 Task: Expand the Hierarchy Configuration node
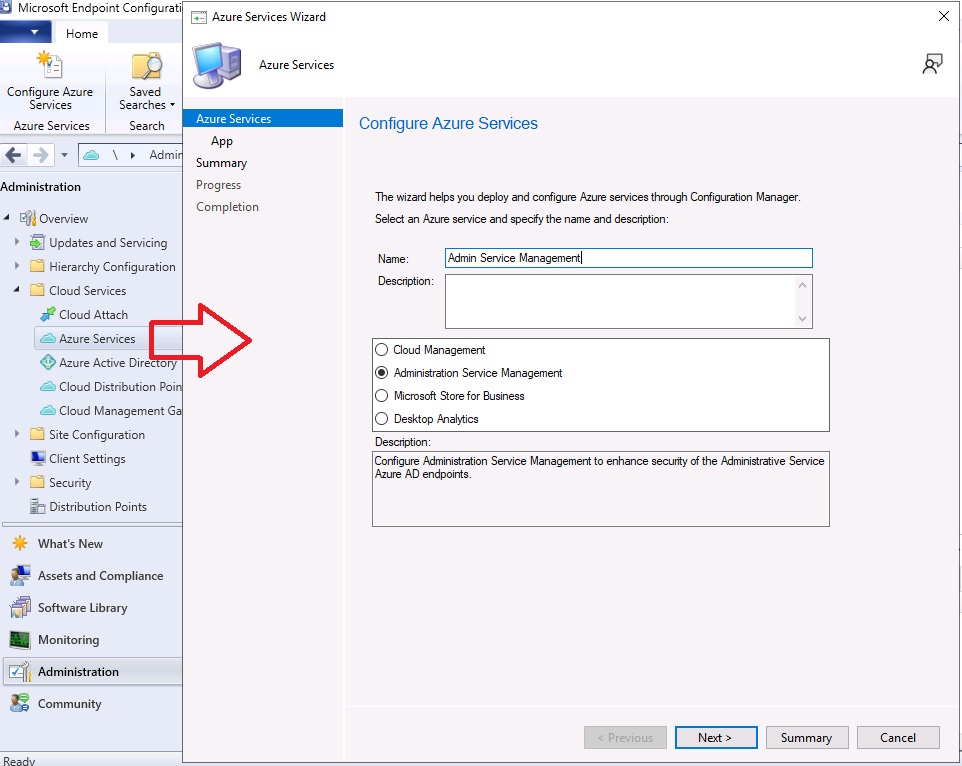[x=17, y=266]
